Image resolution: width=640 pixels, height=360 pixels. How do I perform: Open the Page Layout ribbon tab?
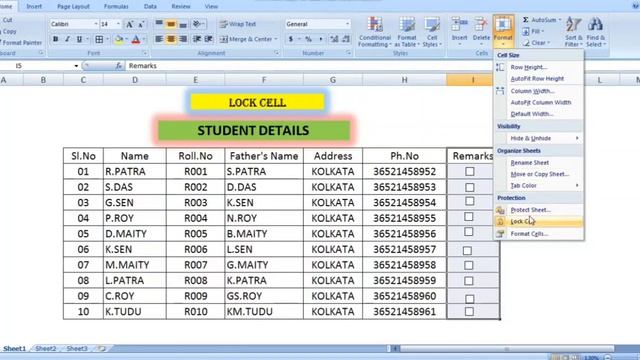73,7
